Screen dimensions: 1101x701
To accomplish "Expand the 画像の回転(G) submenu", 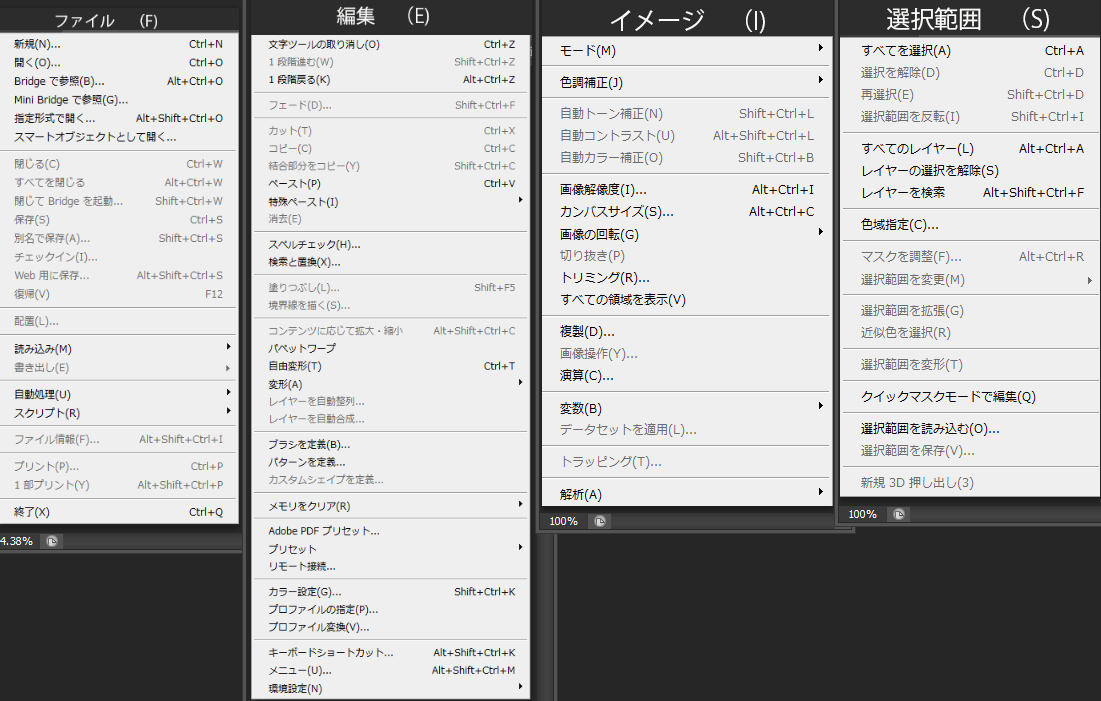I will click(x=687, y=234).
